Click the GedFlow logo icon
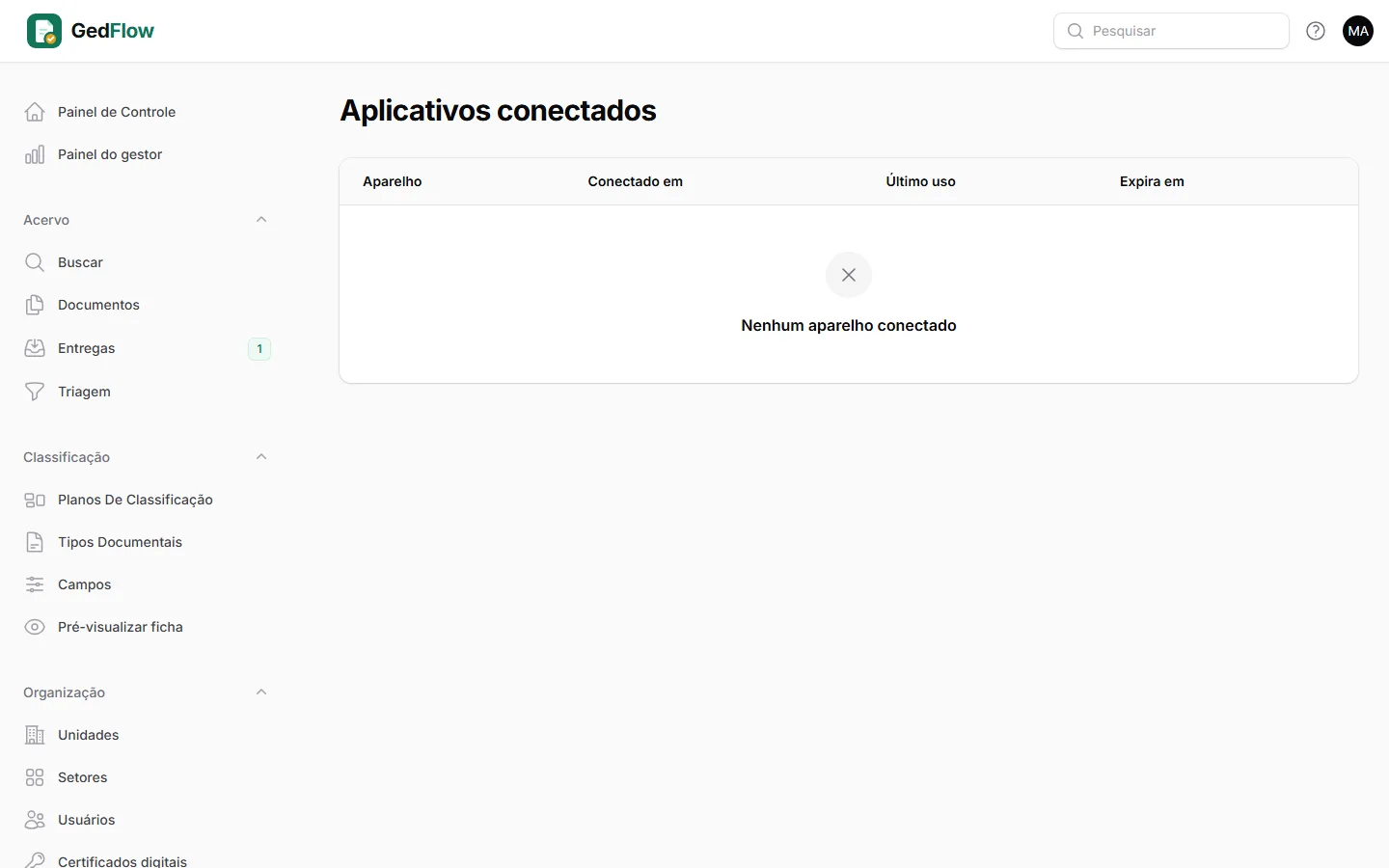 [44, 31]
